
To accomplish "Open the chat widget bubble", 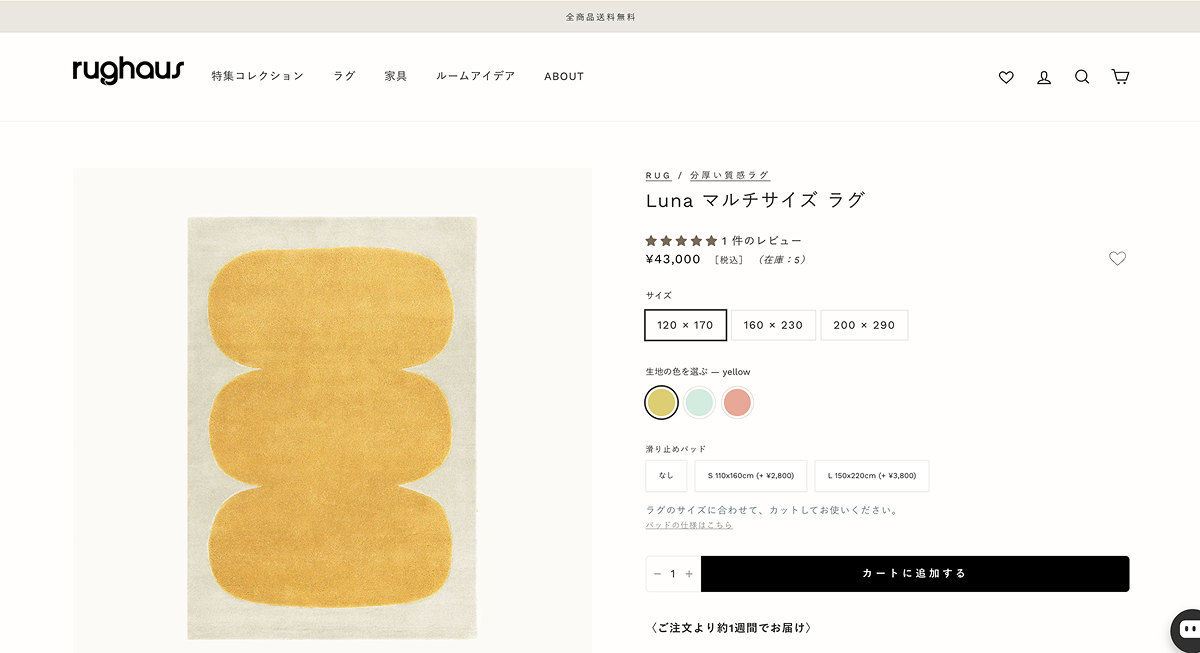I will coord(1188,630).
